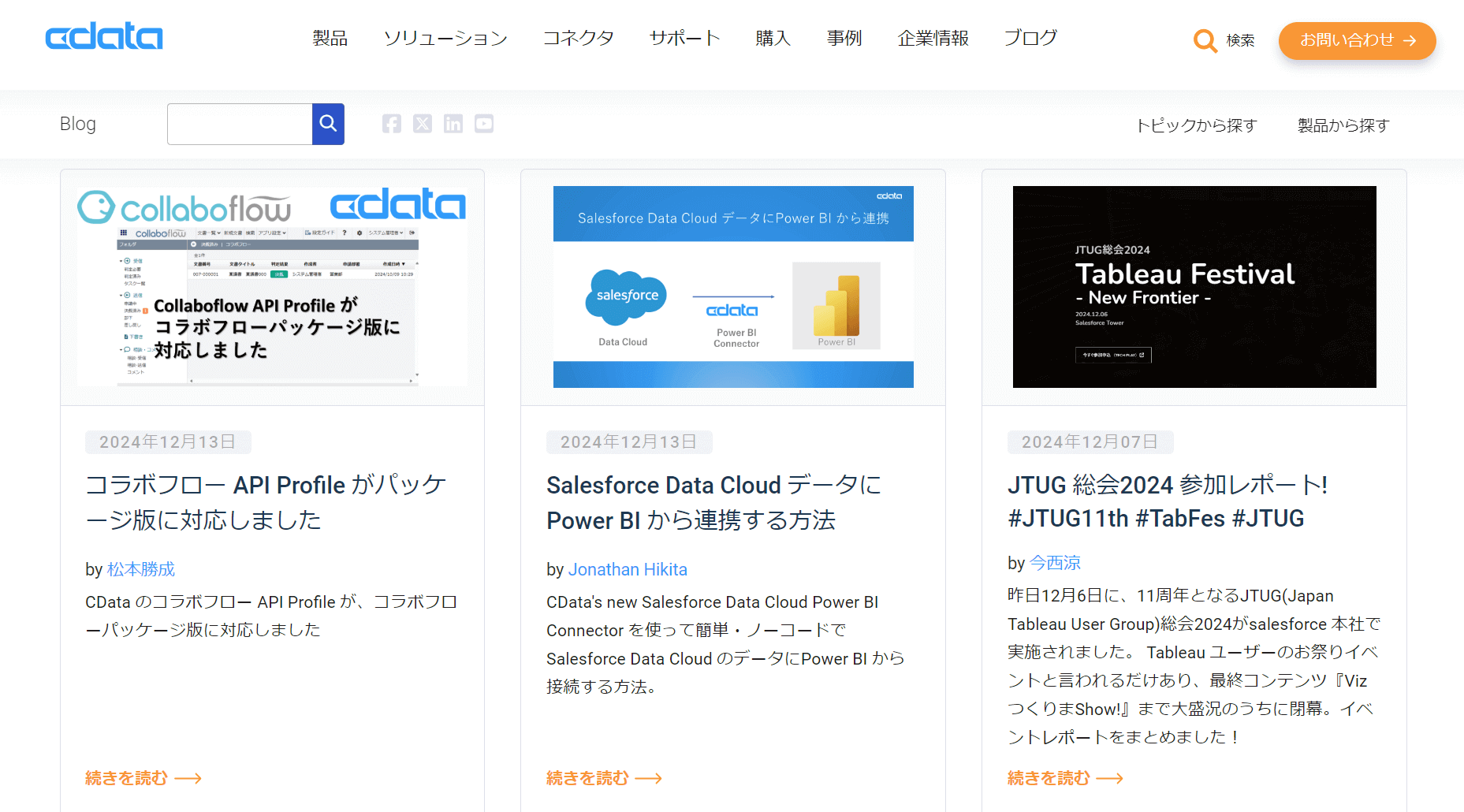The height and width of the screenshot is (812, 1464).
Task: Open the 製品 menu
Action: pyautogui.click(x=330, y=38)
